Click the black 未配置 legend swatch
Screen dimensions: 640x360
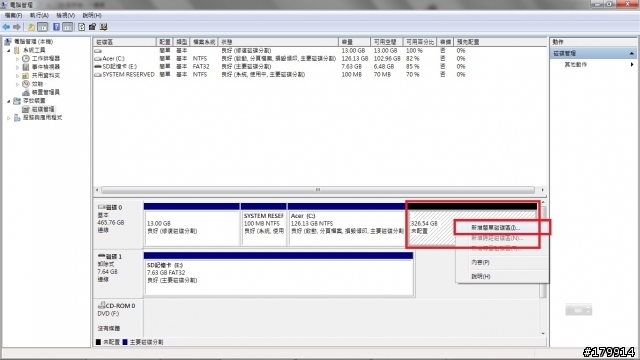coord(98,342)
